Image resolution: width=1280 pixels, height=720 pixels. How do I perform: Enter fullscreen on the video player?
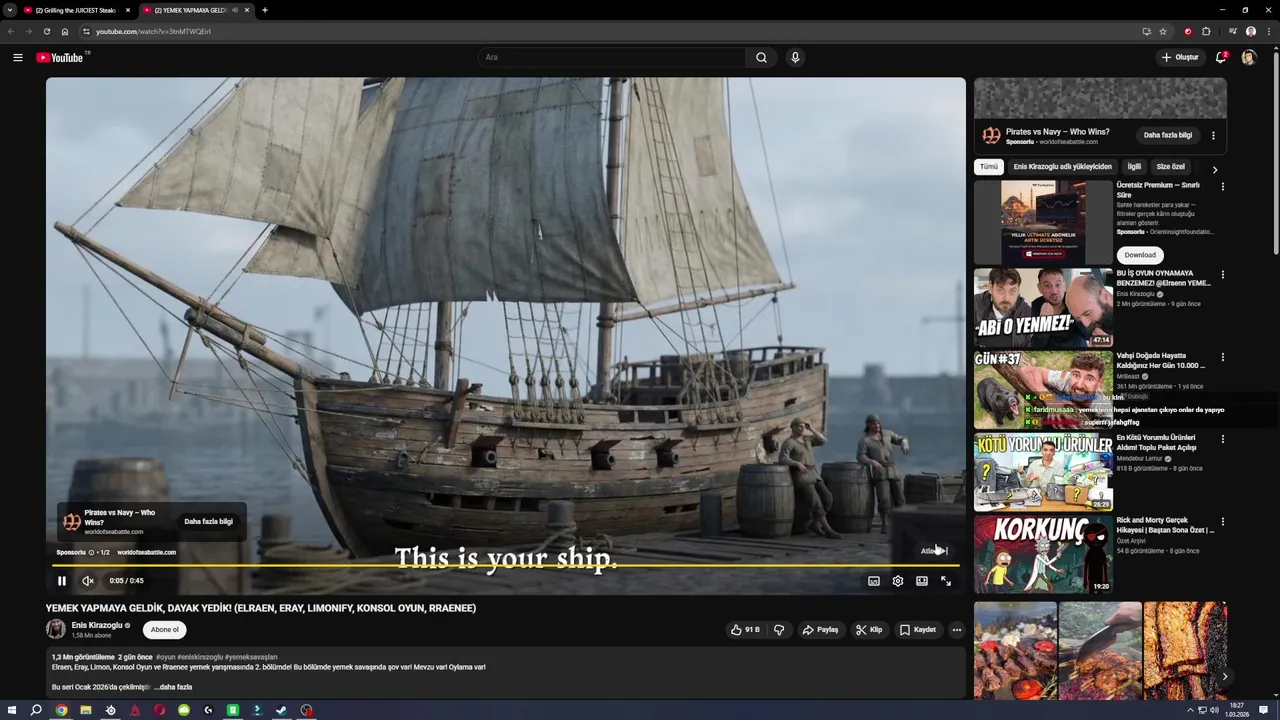pos(946,581)
